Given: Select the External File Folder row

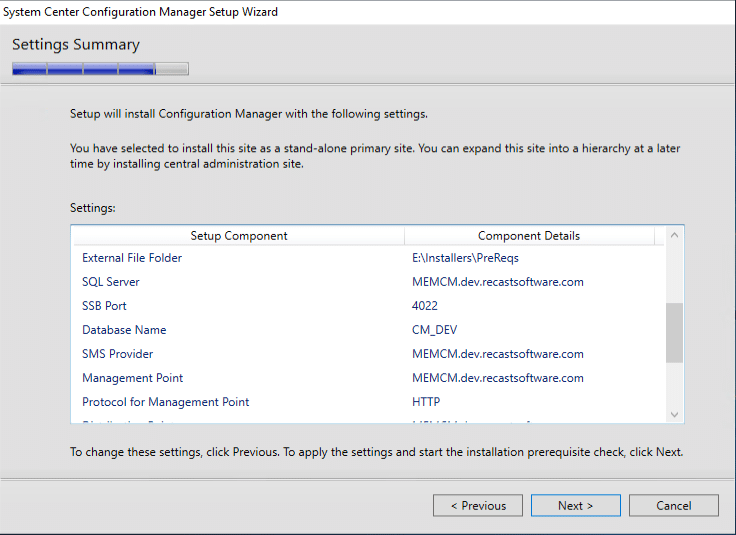Looking at the screenshot, I should 132,258.
